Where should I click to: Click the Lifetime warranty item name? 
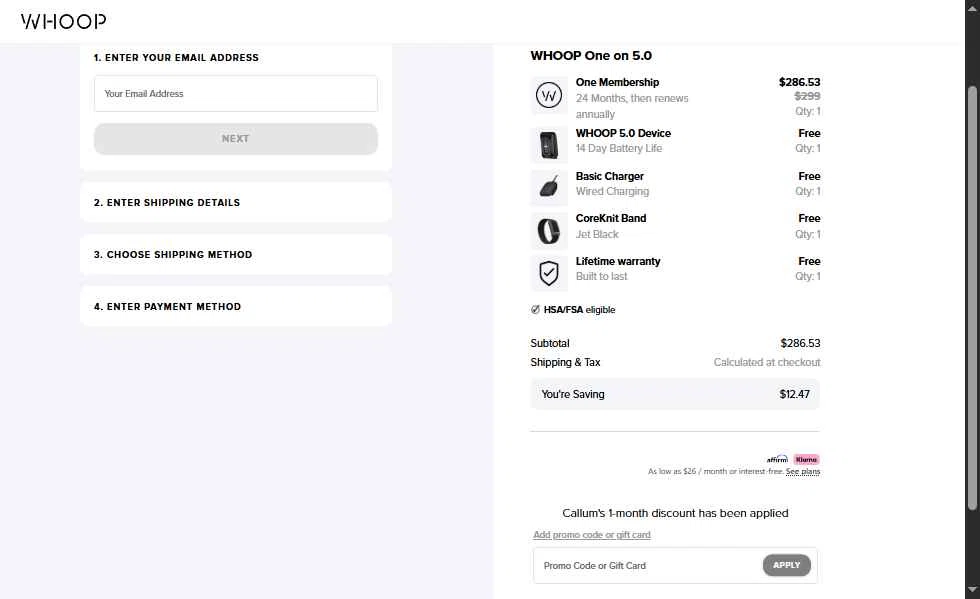tap(618, 261)
